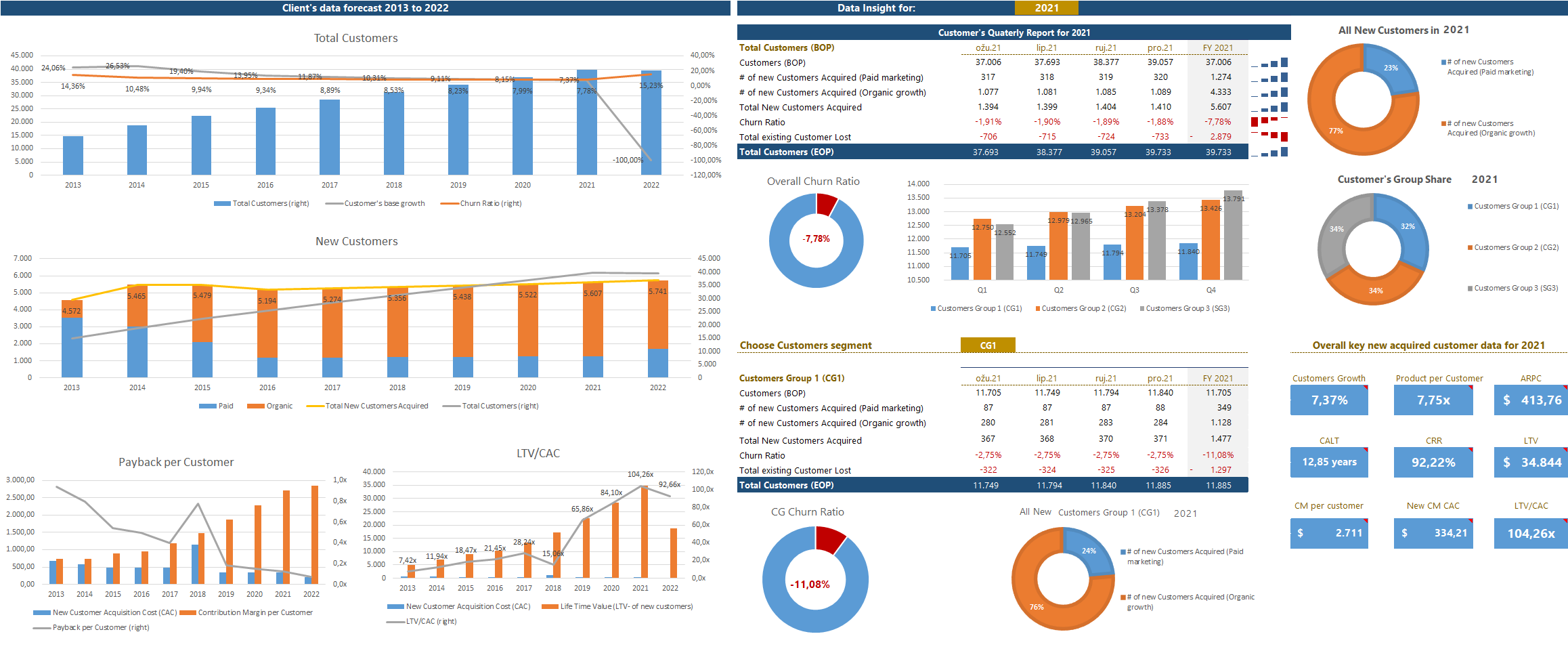
Task: Click the Total Customers chart title
Action: (x=355, y=39)
